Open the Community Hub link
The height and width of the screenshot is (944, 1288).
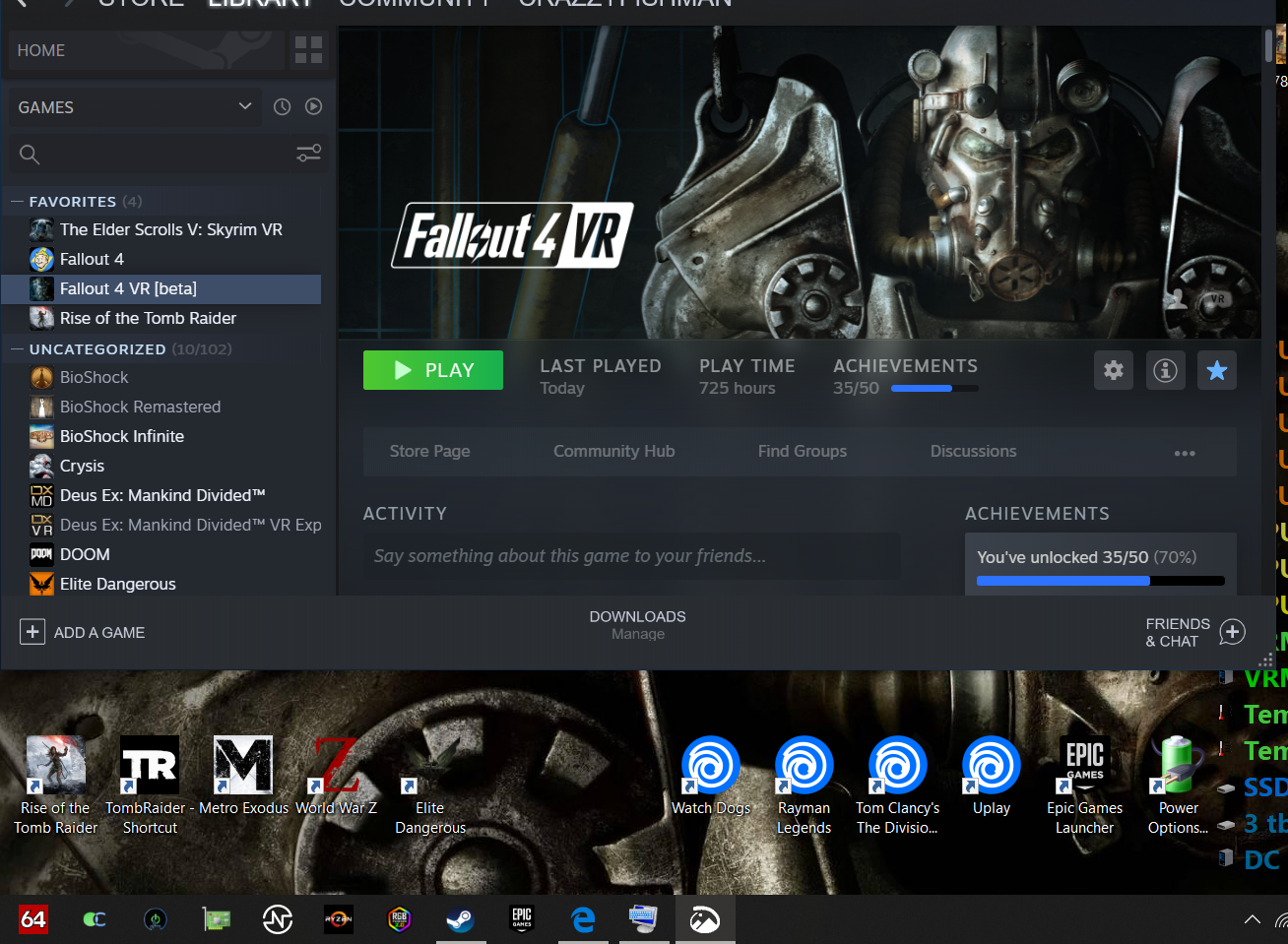click(x=613, y=451)
